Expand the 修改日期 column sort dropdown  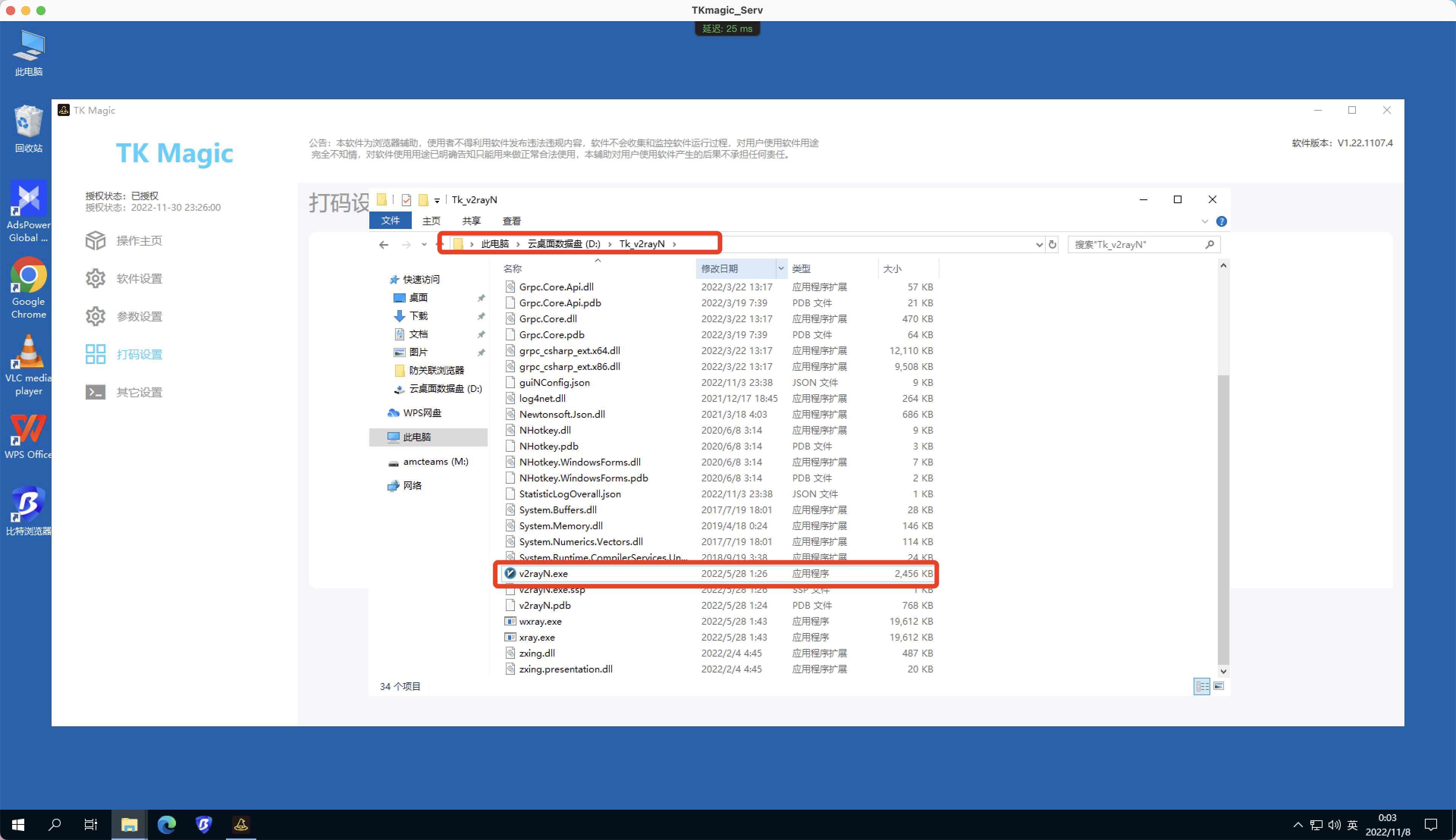click(781, 268)
